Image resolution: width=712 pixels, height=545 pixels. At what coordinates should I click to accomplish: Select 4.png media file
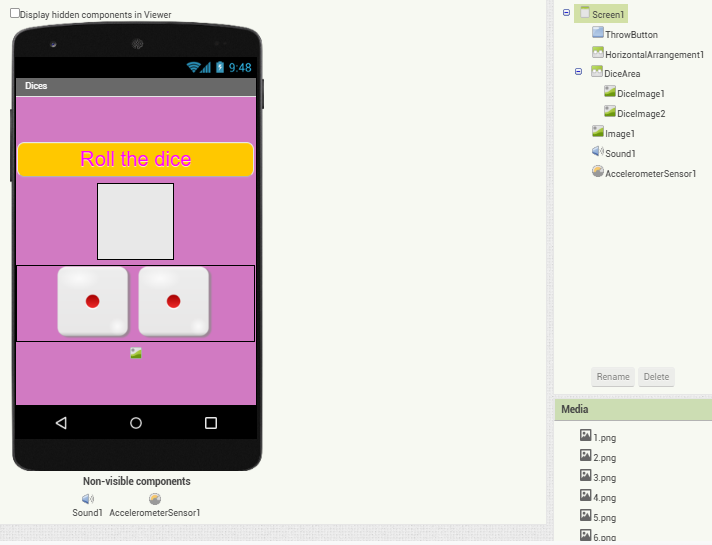point(604,496)
